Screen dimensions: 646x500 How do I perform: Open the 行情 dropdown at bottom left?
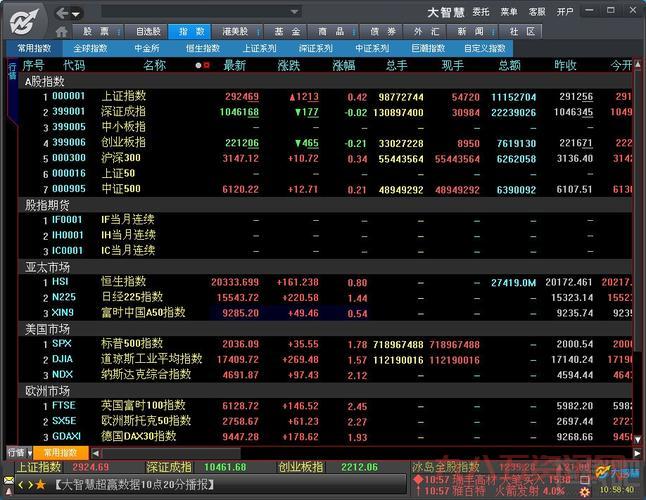20,452
